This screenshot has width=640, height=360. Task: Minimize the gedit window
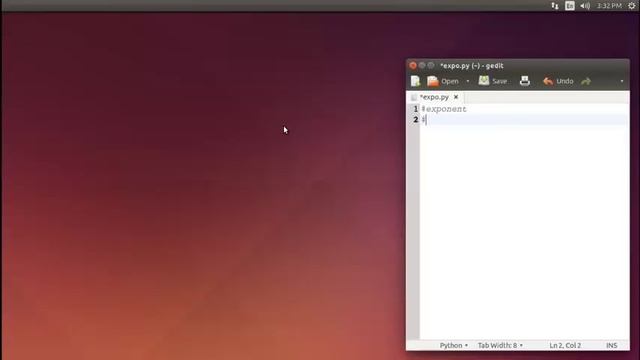422,65
